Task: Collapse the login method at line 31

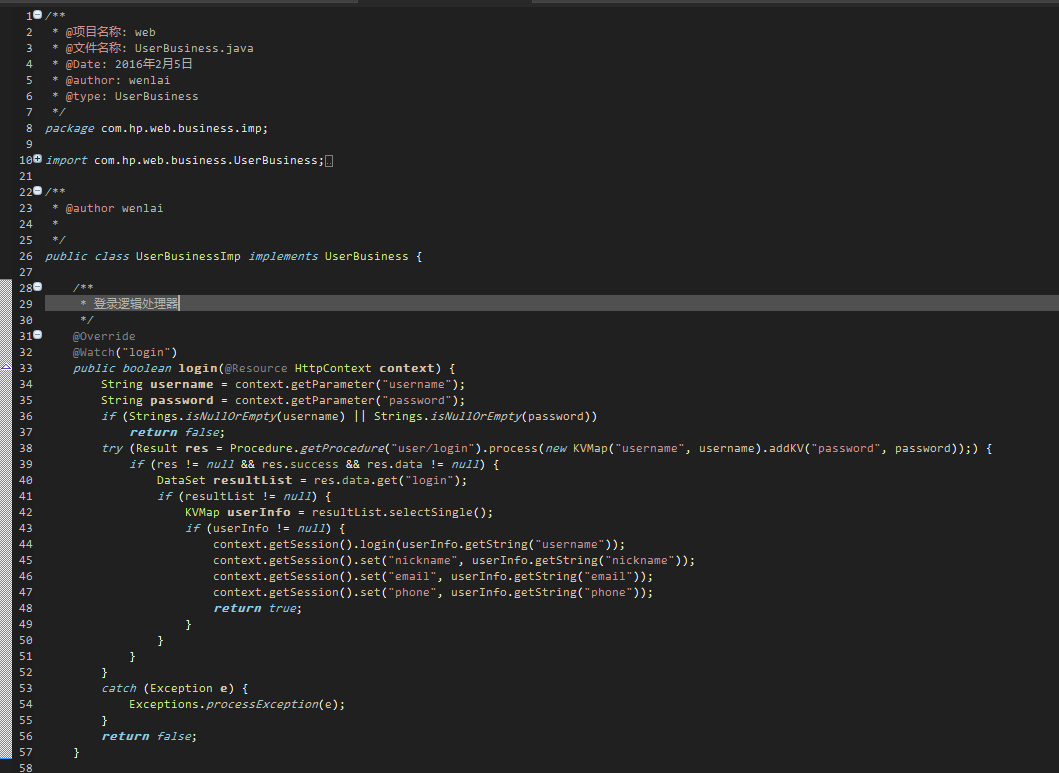Action: pos(38,334)
